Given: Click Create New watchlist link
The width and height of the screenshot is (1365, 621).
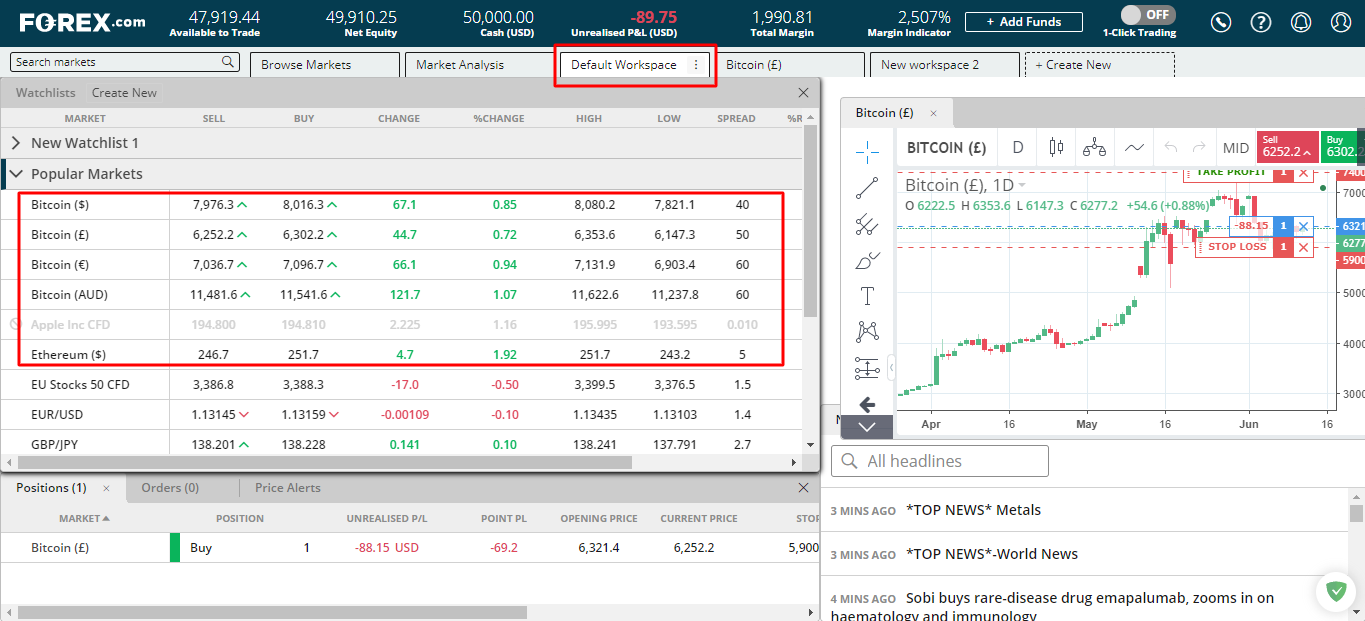Looking at the screenshot, I should (x=124, y=93).
